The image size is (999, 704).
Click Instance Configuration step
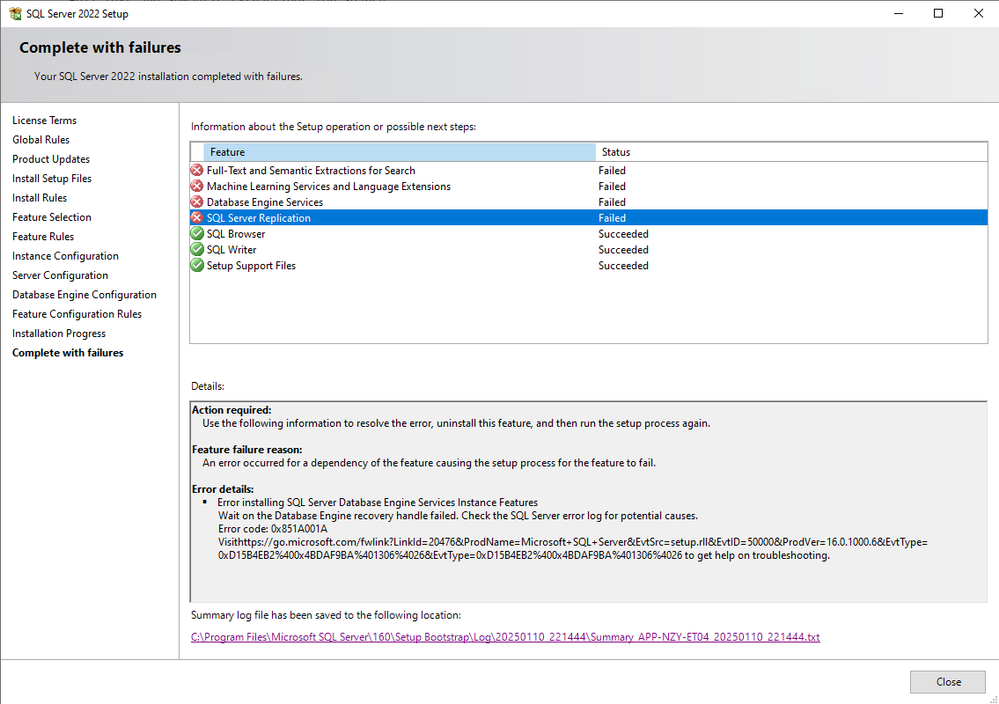point(65,256)
